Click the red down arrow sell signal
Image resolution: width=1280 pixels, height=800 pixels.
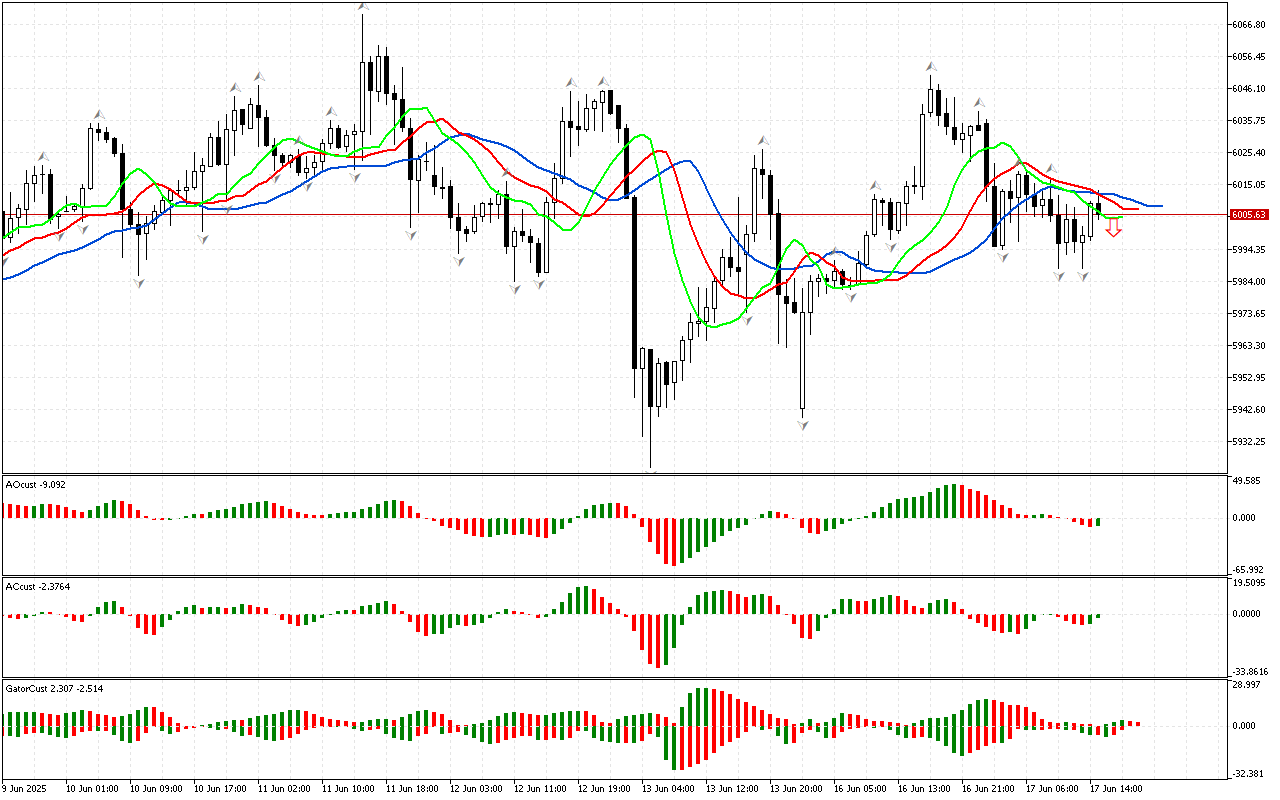(1113, 228)
